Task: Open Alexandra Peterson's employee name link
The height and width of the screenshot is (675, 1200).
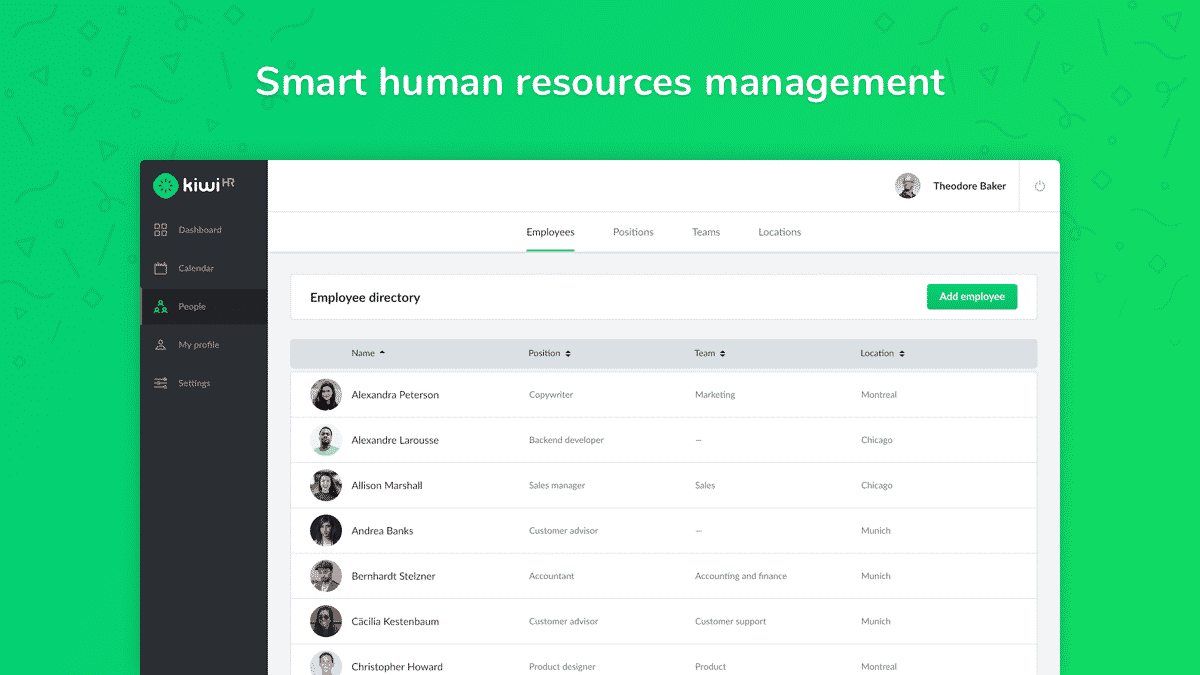Action: coord(395,395)
